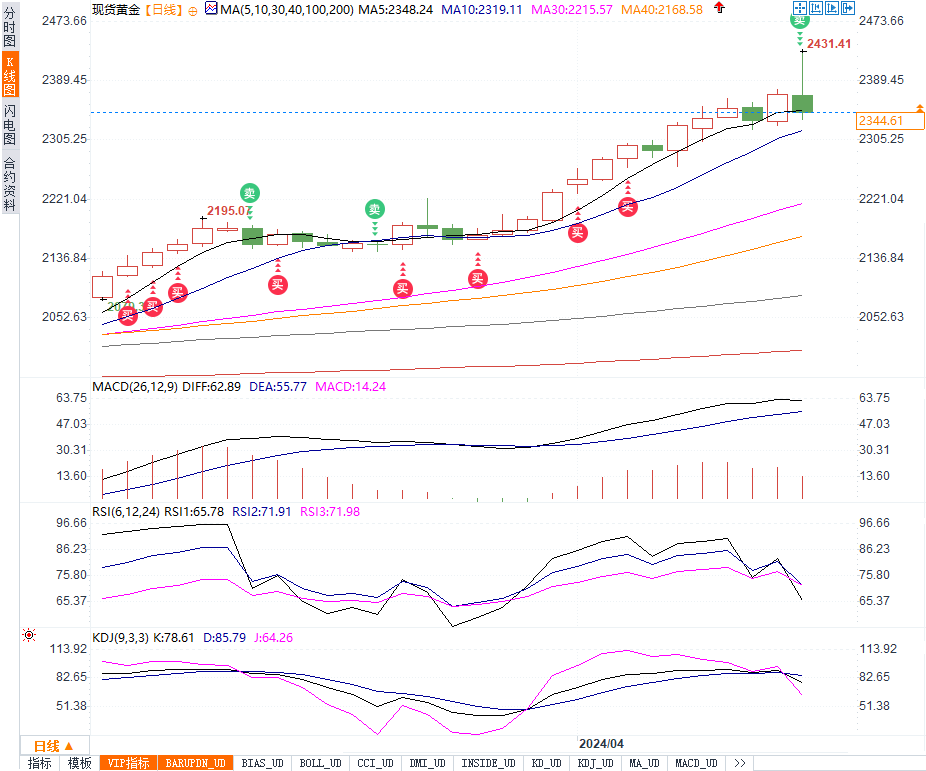Open the 日线 period dropdown at bottom
The height and width of the screenshot is (771, 926).
pyautogui.click(x=54, y=746)
